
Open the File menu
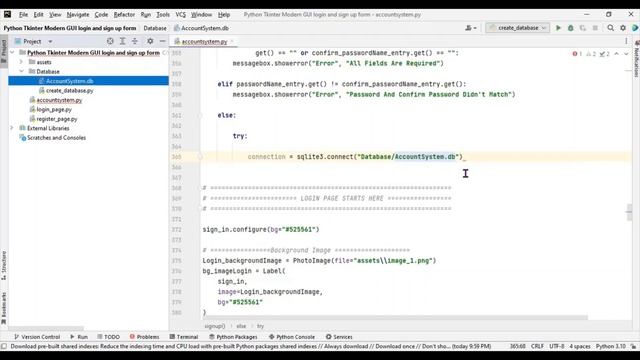(x=23, y=14)
